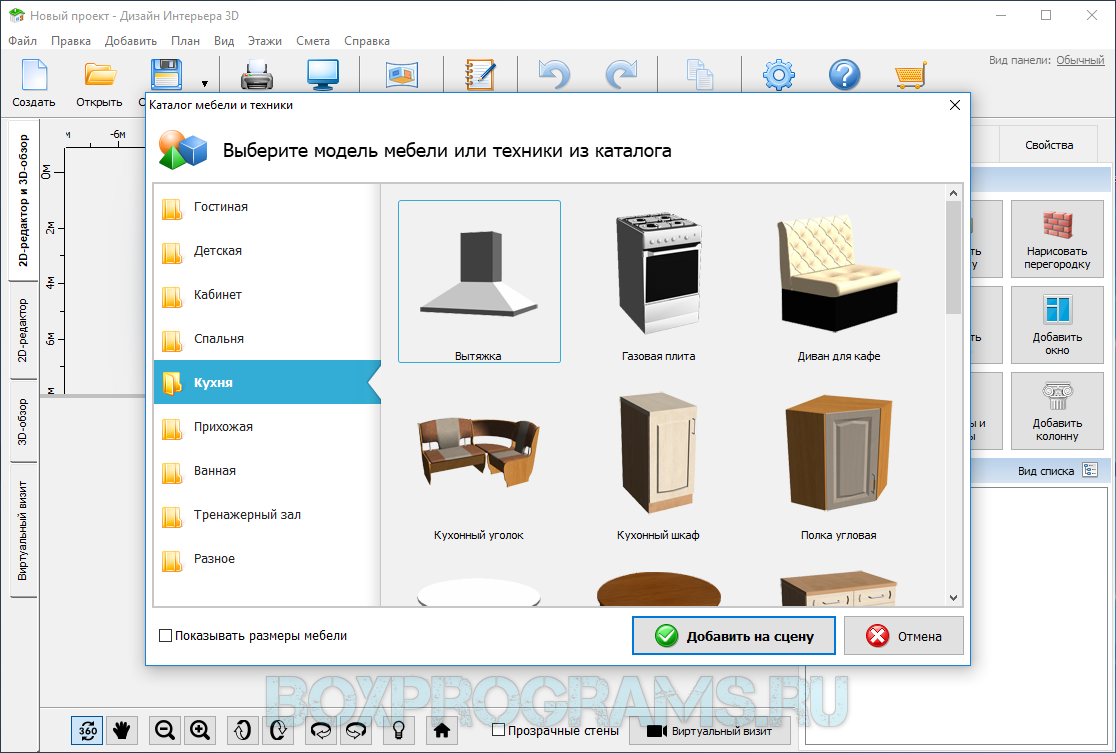This screenshot has width=1116, height=753.
Task: Open the 'Гостиная' furniture category
Action: (x=221, y=207)
